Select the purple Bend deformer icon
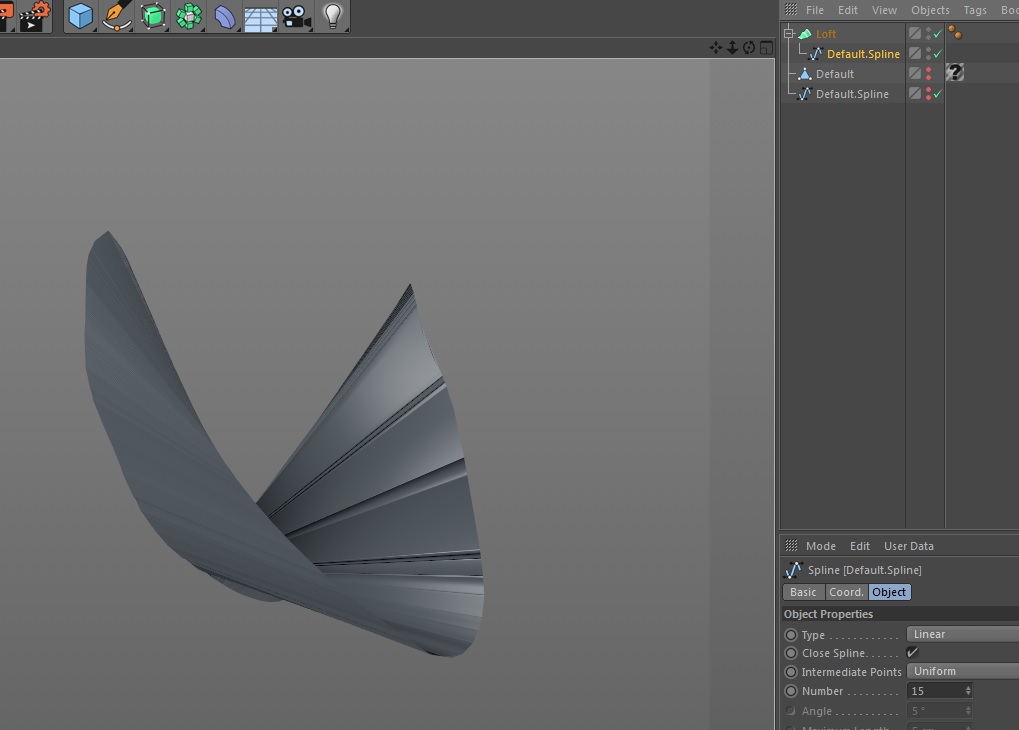This screenshot has width=1019, height=730. click(x=225, y=16)
